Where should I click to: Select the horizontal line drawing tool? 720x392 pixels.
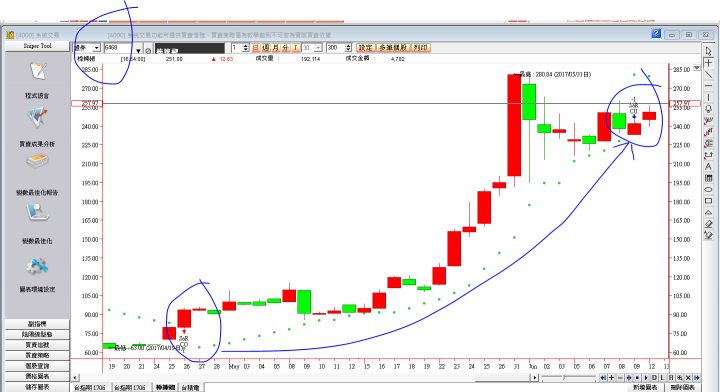tap(708, 86)
